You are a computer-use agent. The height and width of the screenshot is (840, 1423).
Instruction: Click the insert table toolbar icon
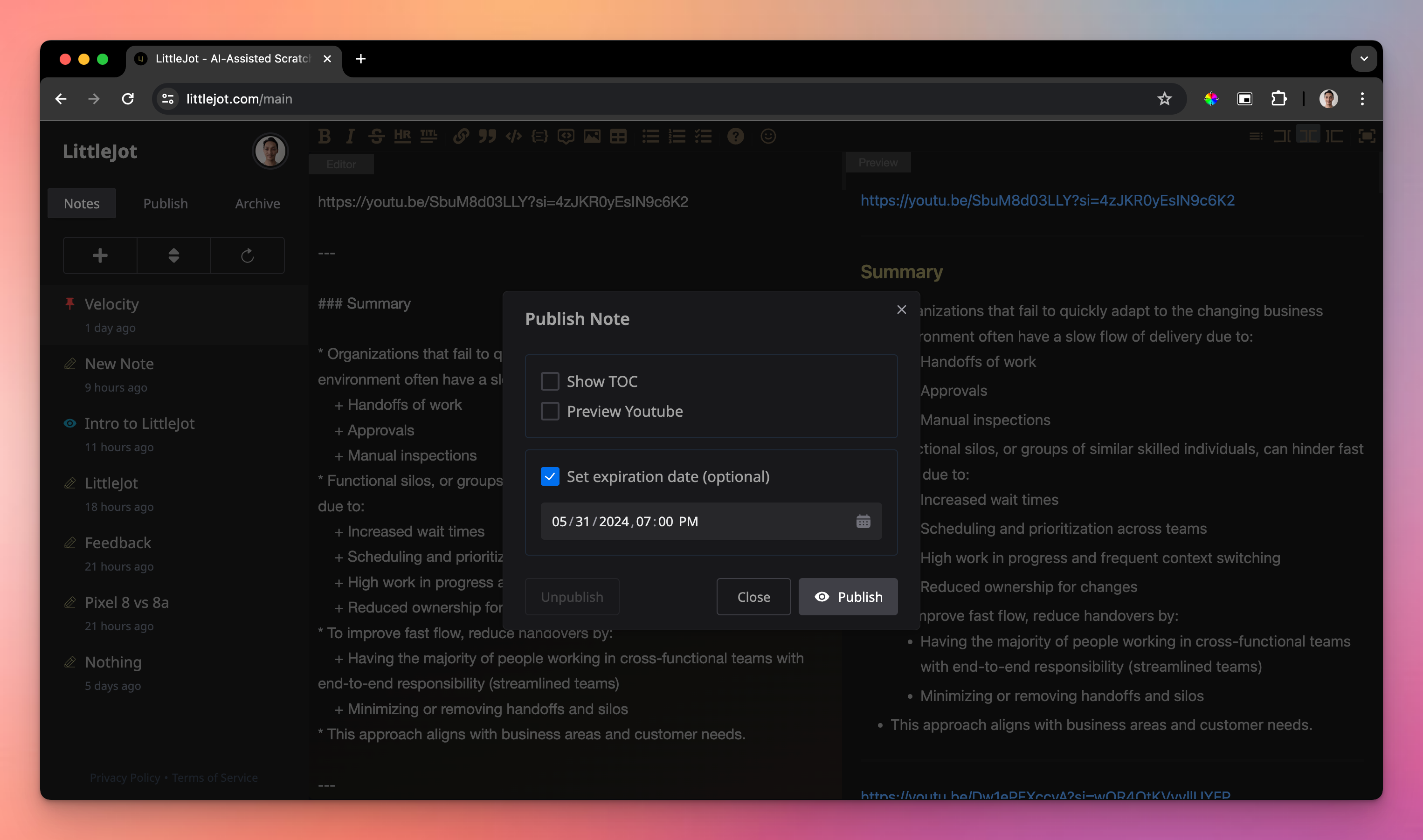618,137
